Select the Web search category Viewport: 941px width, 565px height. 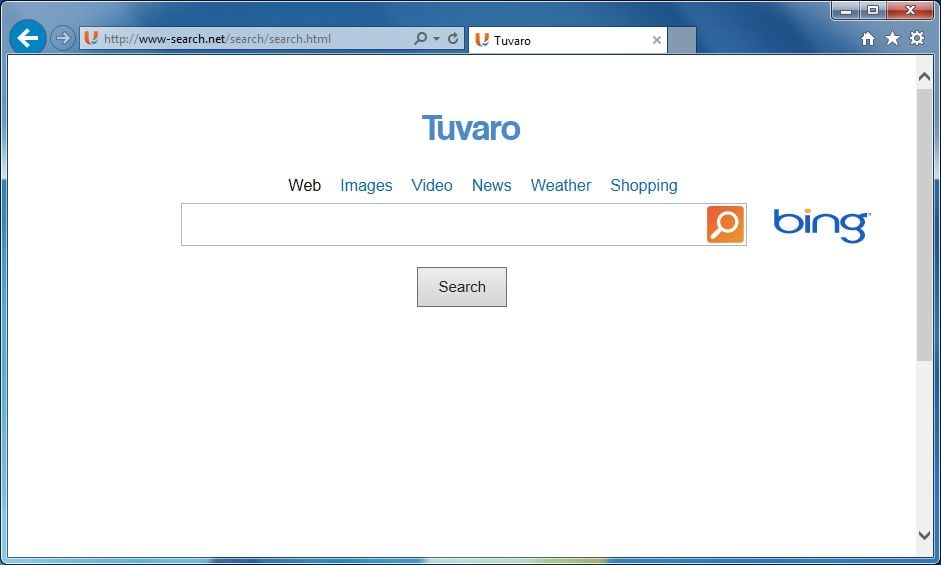tap(304, 185)
